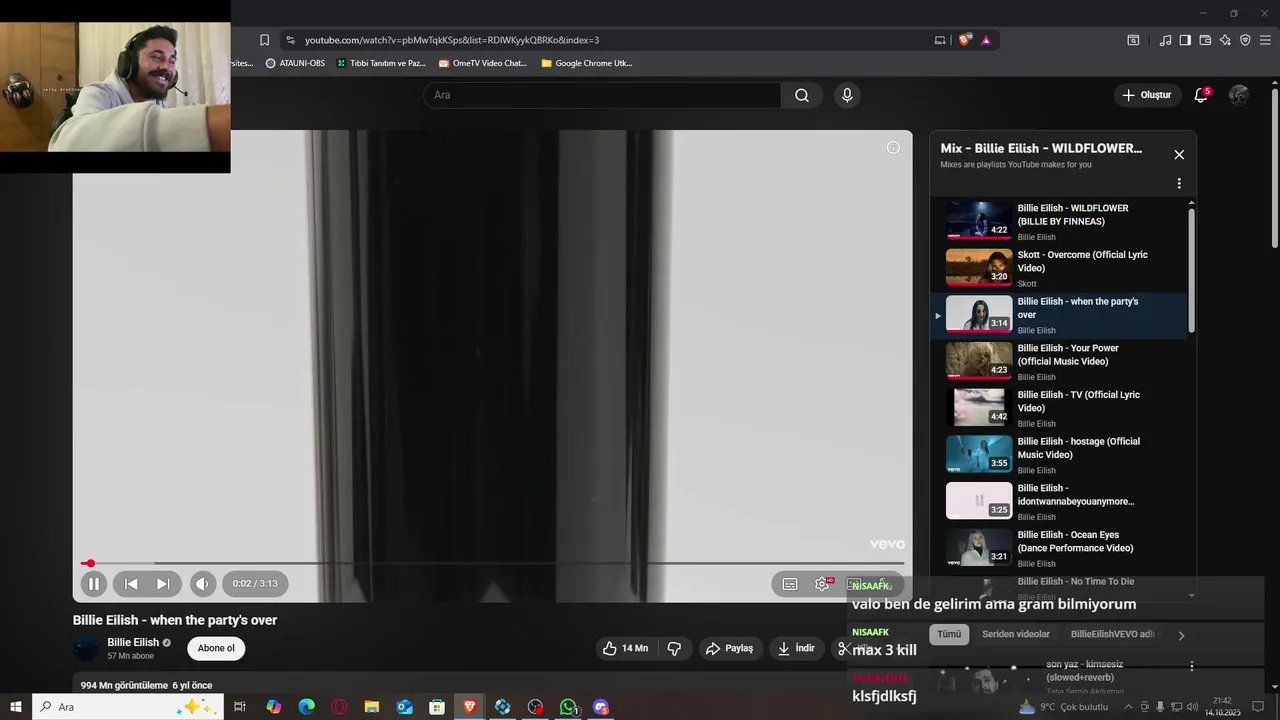Open the ATAUNI-OBS bookmark
The height and width of the screenshot is (720, 1280).
(x=295, y=63)
